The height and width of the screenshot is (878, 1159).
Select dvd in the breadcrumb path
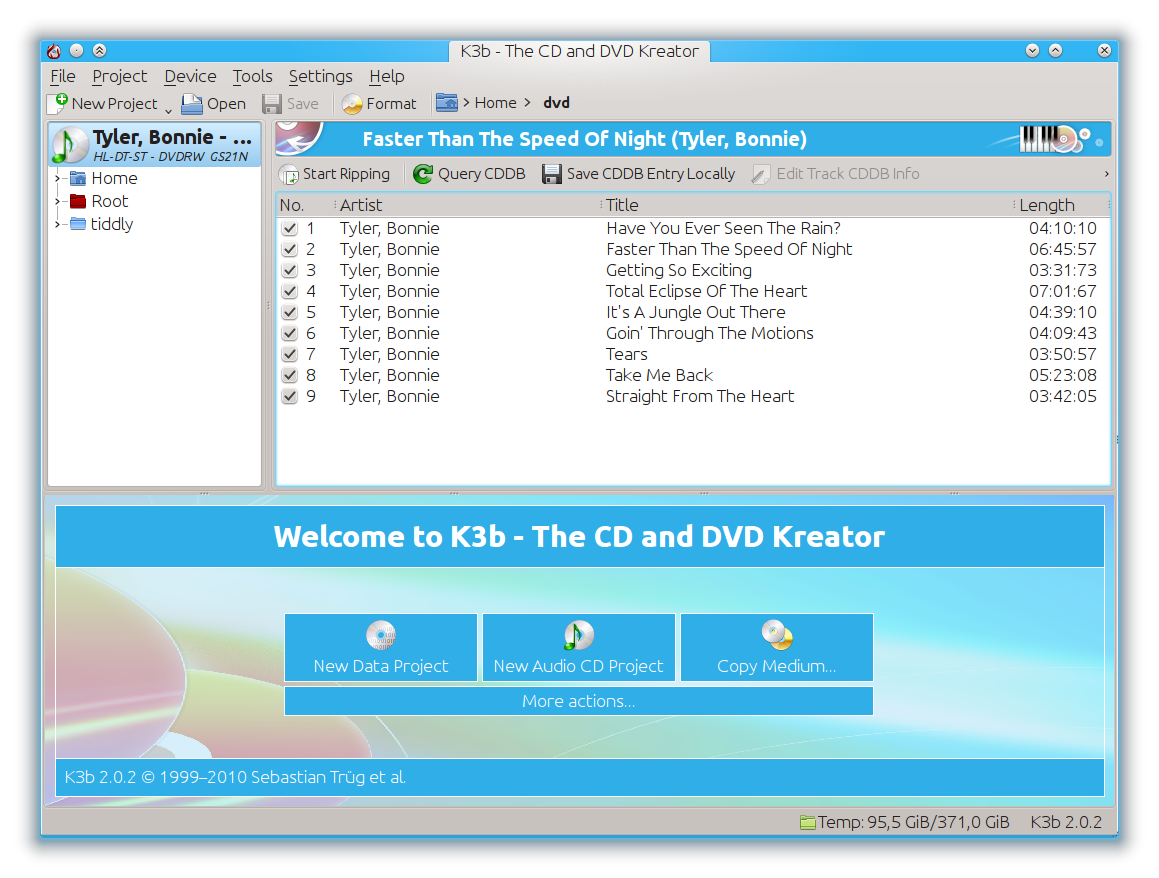(557, 103)
